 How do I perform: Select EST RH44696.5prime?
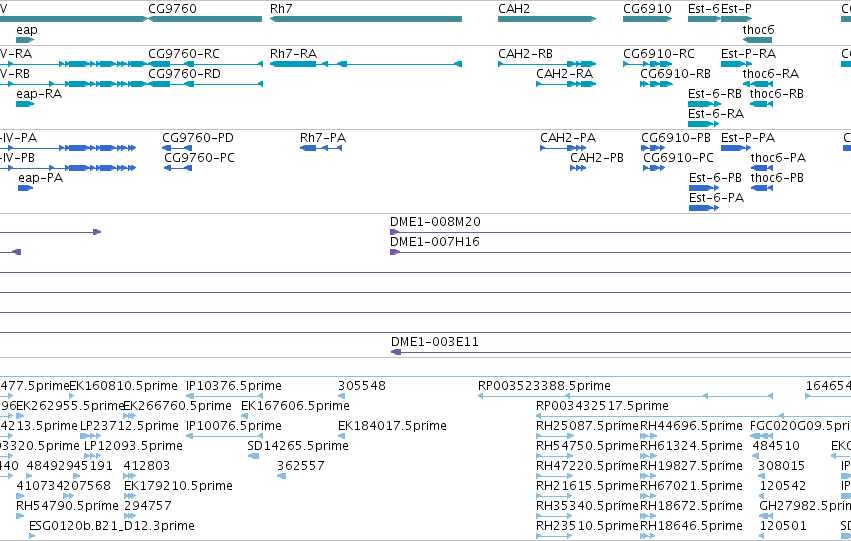point(649,436)
